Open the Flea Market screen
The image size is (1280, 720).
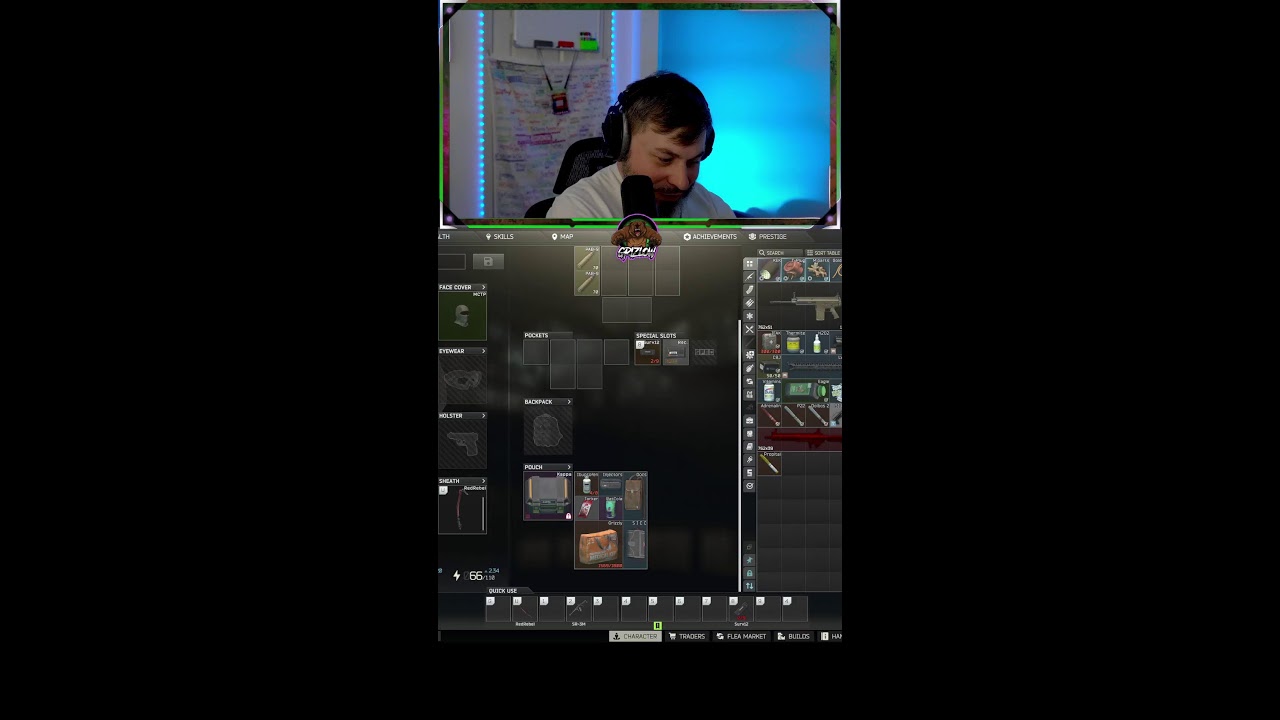pyautogui.click(x=741, y=636)
